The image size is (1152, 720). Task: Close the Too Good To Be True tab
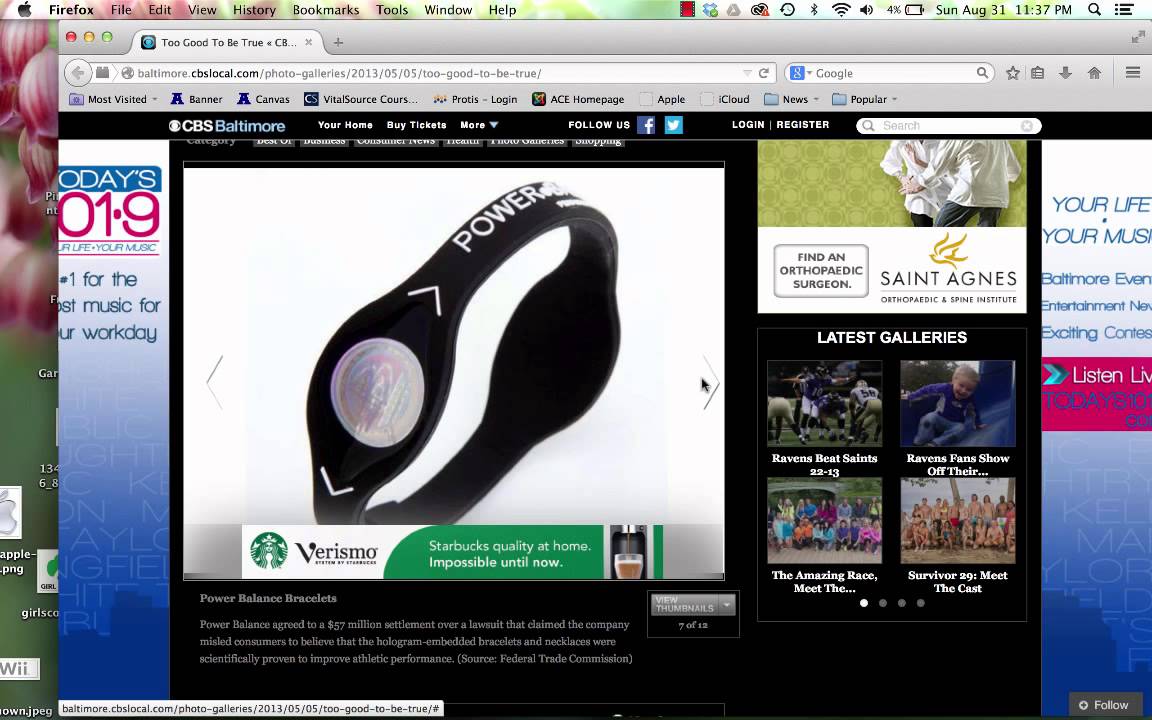point(309,42)
